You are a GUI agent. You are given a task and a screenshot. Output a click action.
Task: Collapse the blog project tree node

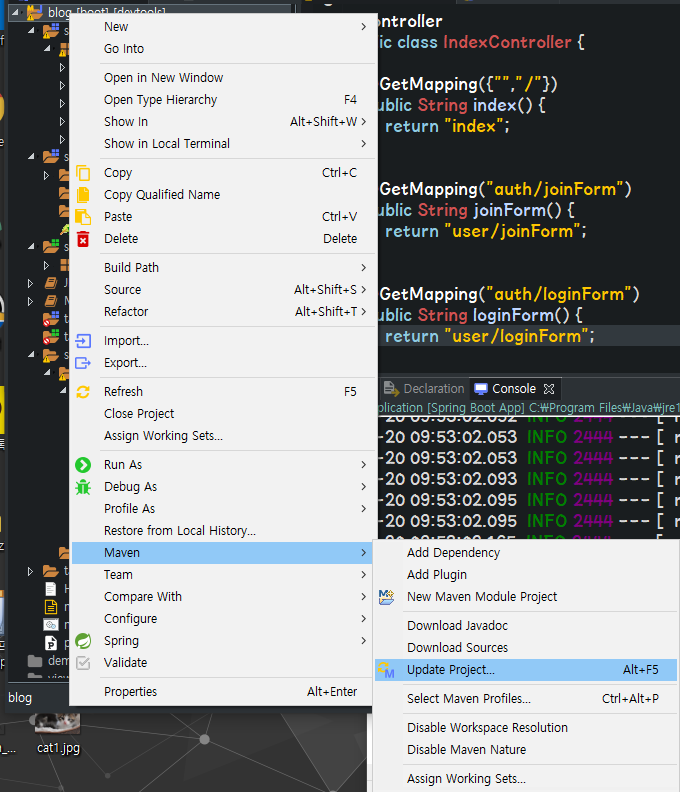click(15, 12)
